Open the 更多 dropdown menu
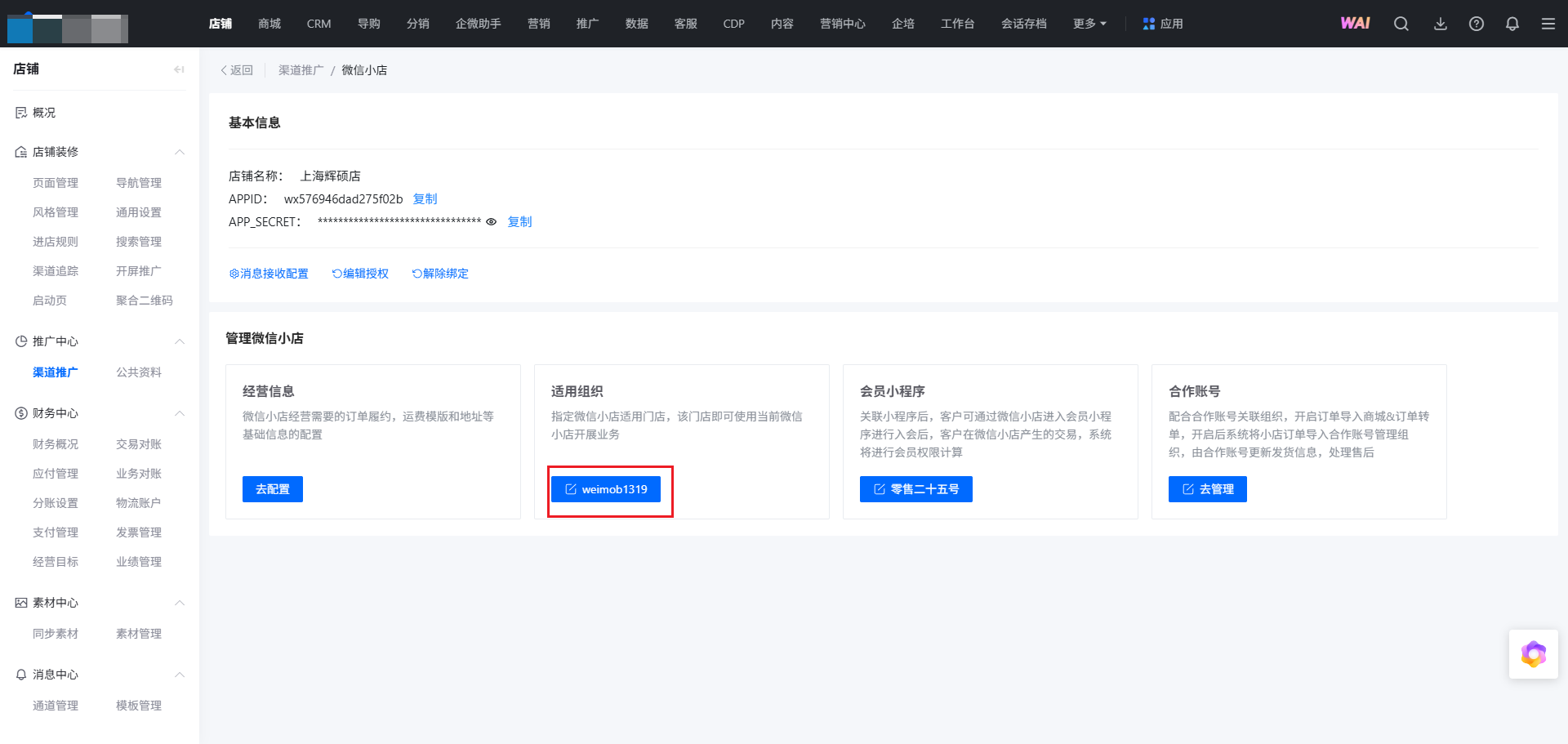The image size is (1568, 744). pos(1089,24)
